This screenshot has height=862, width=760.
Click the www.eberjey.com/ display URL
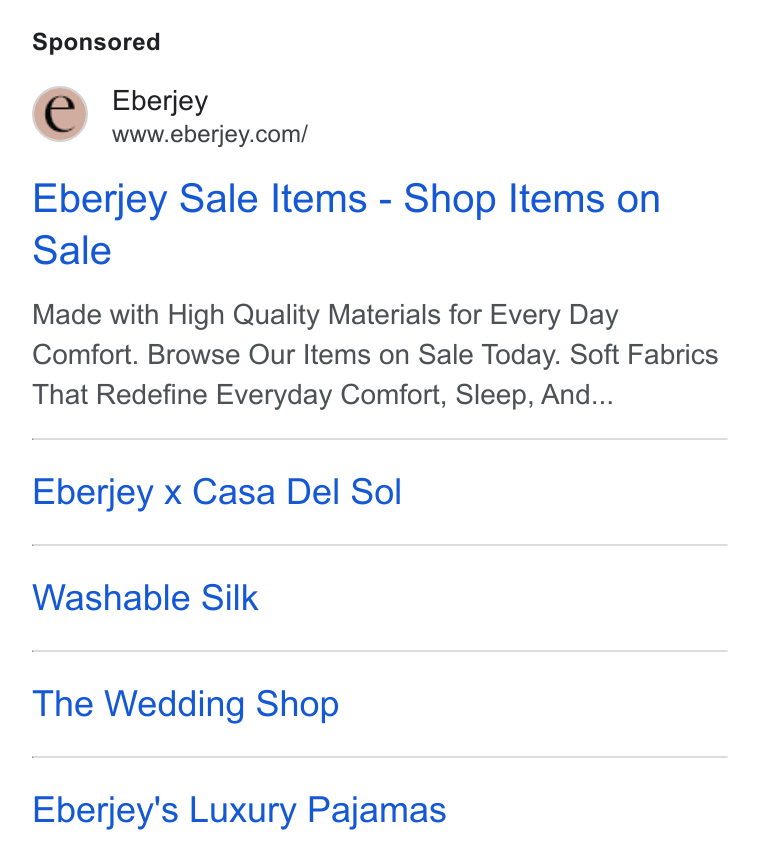click(210, 134)
